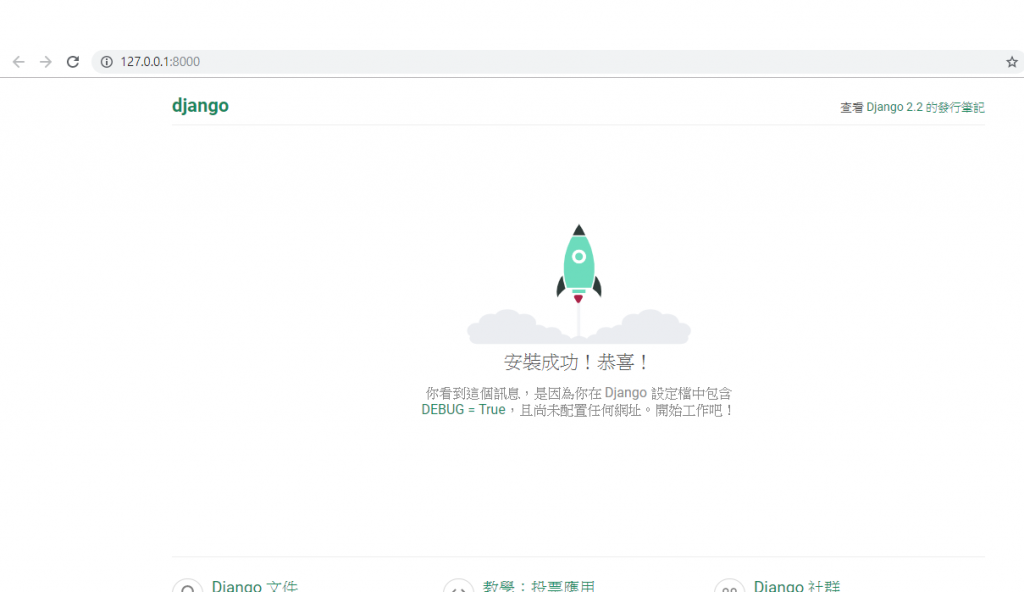Viewport: 1024px width, 592px height.
Task: Open the Django 2.2 release notes link
Action: [x=925, y=107]
